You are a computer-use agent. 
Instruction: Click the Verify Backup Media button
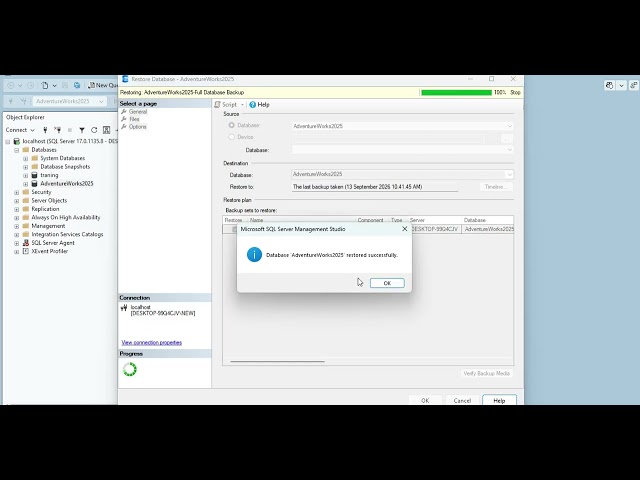(x=486, y=373)
